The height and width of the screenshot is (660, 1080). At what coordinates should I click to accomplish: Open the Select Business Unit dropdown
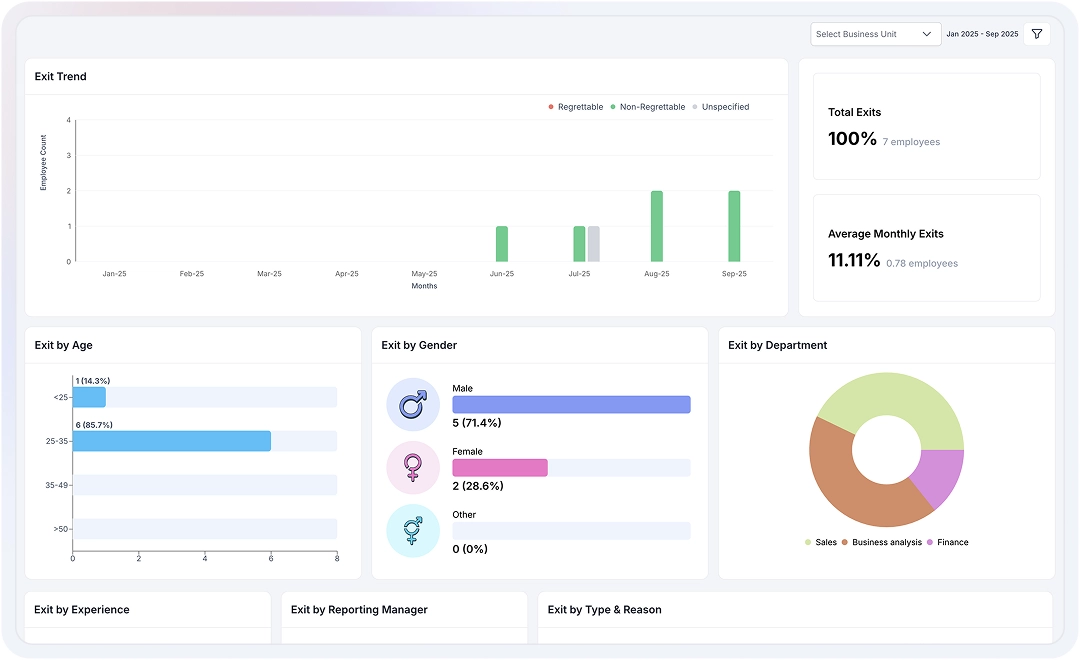click(x=865, y=34)
